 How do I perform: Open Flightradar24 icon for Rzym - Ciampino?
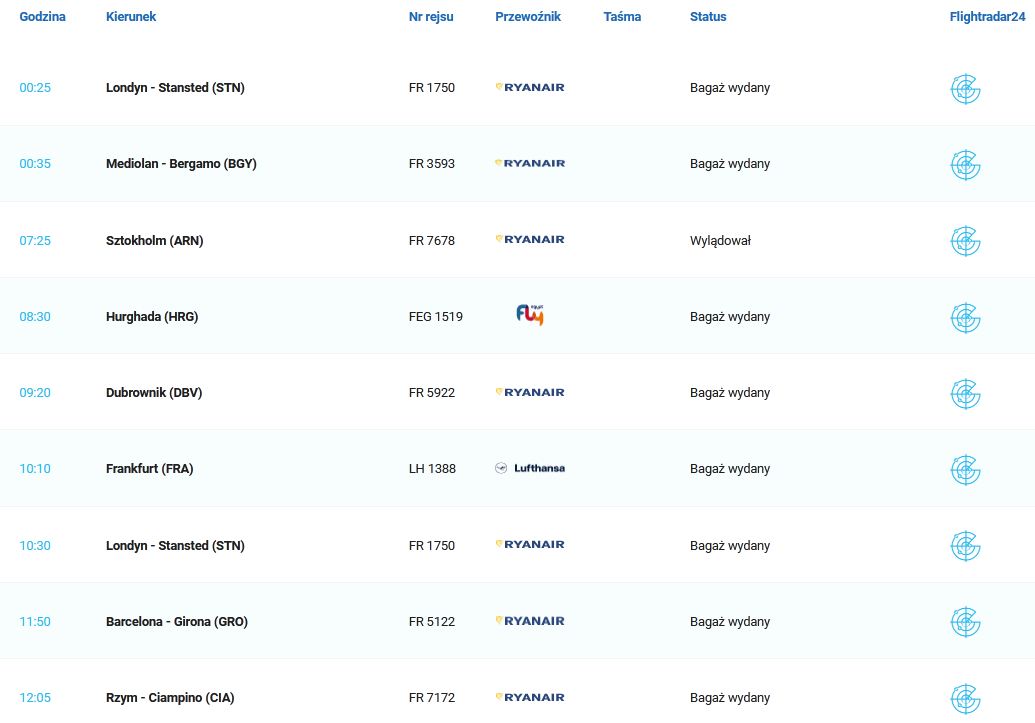click(x=965, y=698)
